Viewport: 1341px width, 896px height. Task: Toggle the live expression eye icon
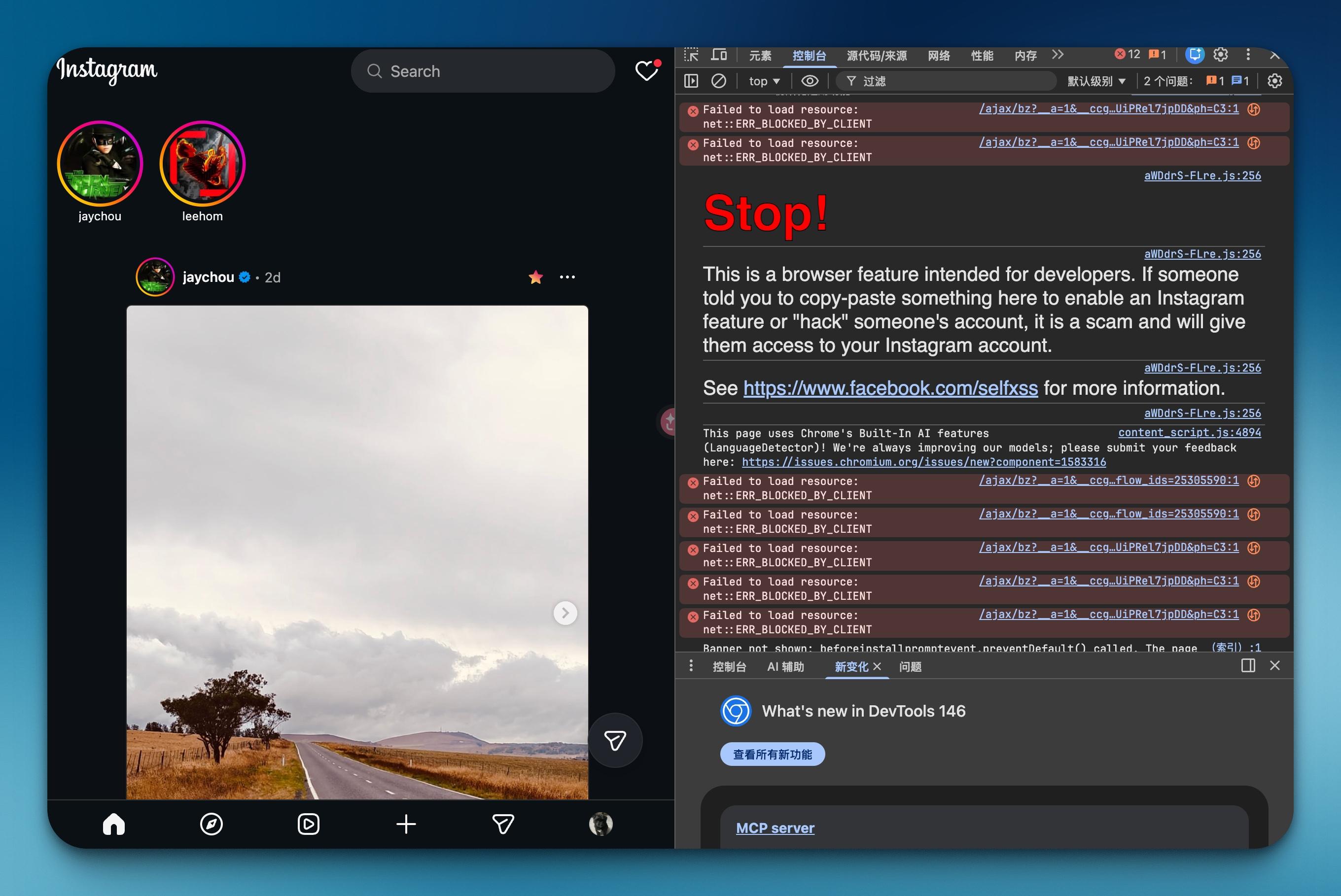pos(810,81)
